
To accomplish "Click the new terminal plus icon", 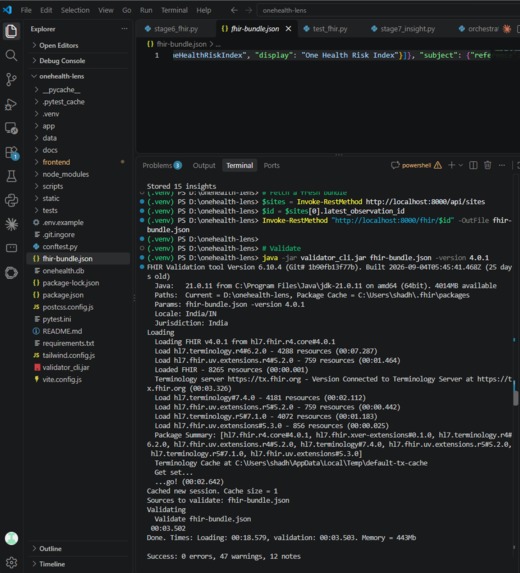I will [451, 165].
